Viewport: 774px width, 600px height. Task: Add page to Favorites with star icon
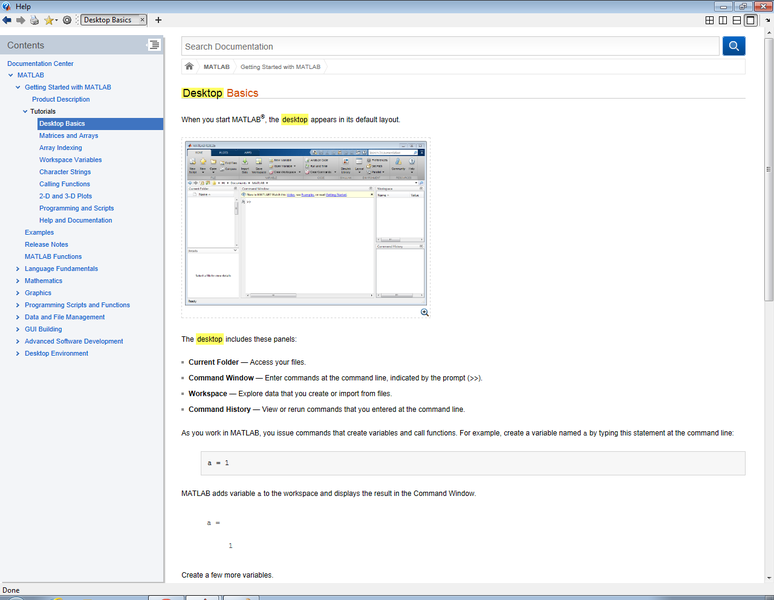pos(48,20)
